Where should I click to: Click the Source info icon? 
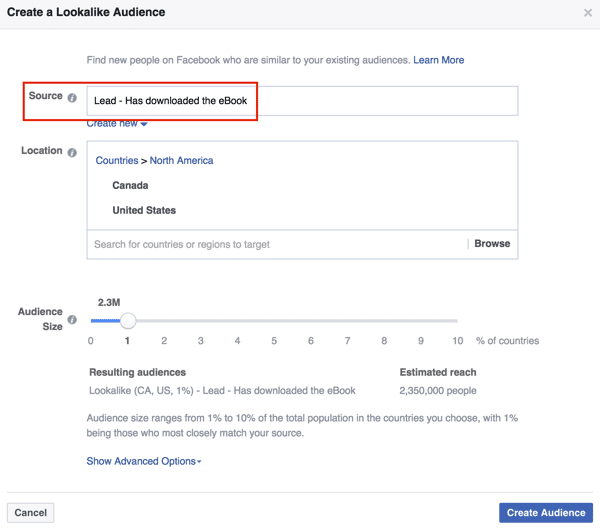[72, 98]
